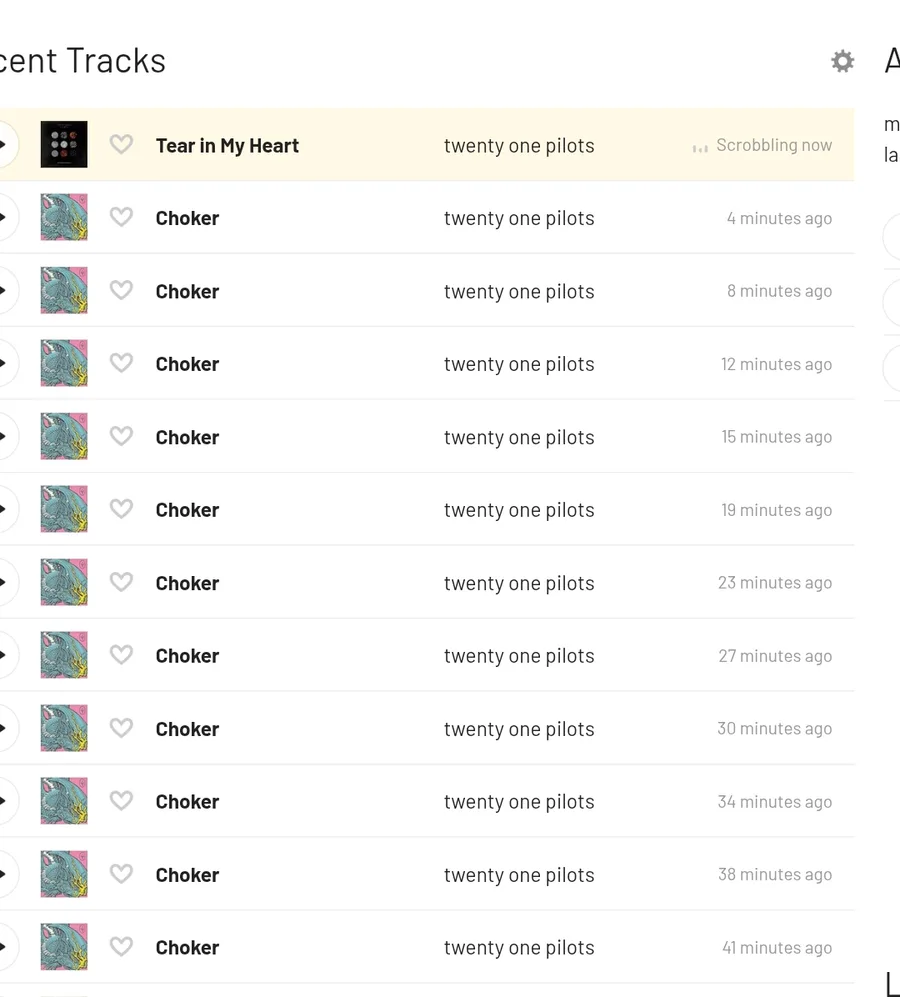Play Choker scrobbled 23 minutes ago
This screenshot has height=997, width=900.
point(5,582)
